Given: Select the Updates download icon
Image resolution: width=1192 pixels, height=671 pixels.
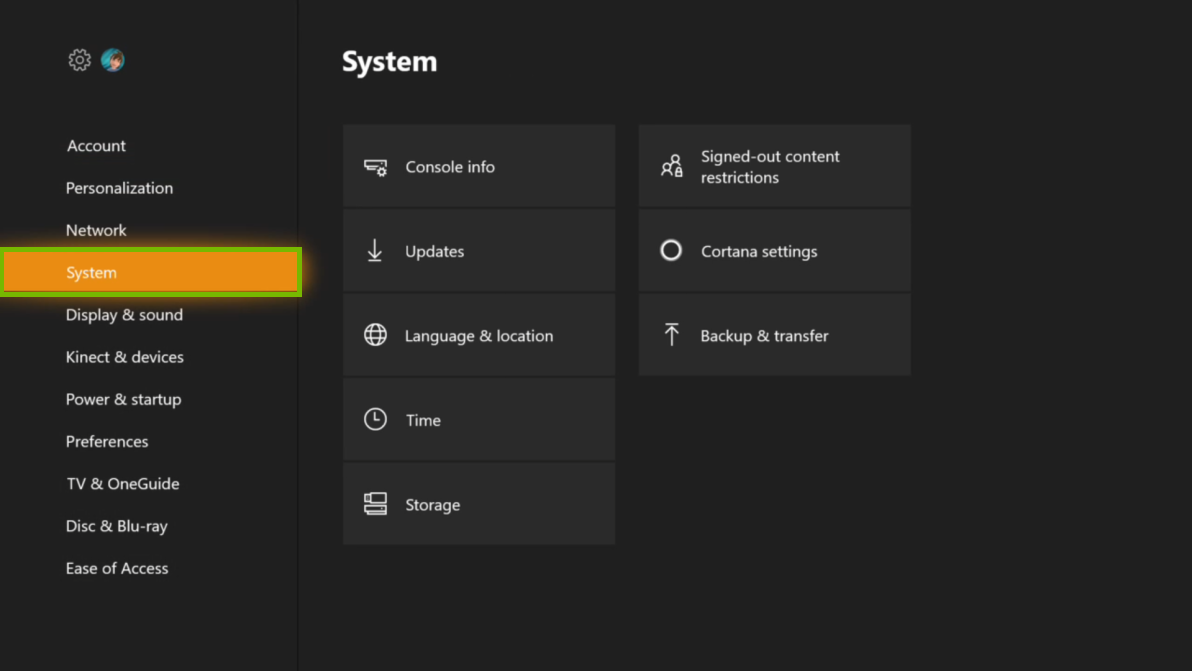Looking at the screenshot, I should tap(374, 251).
